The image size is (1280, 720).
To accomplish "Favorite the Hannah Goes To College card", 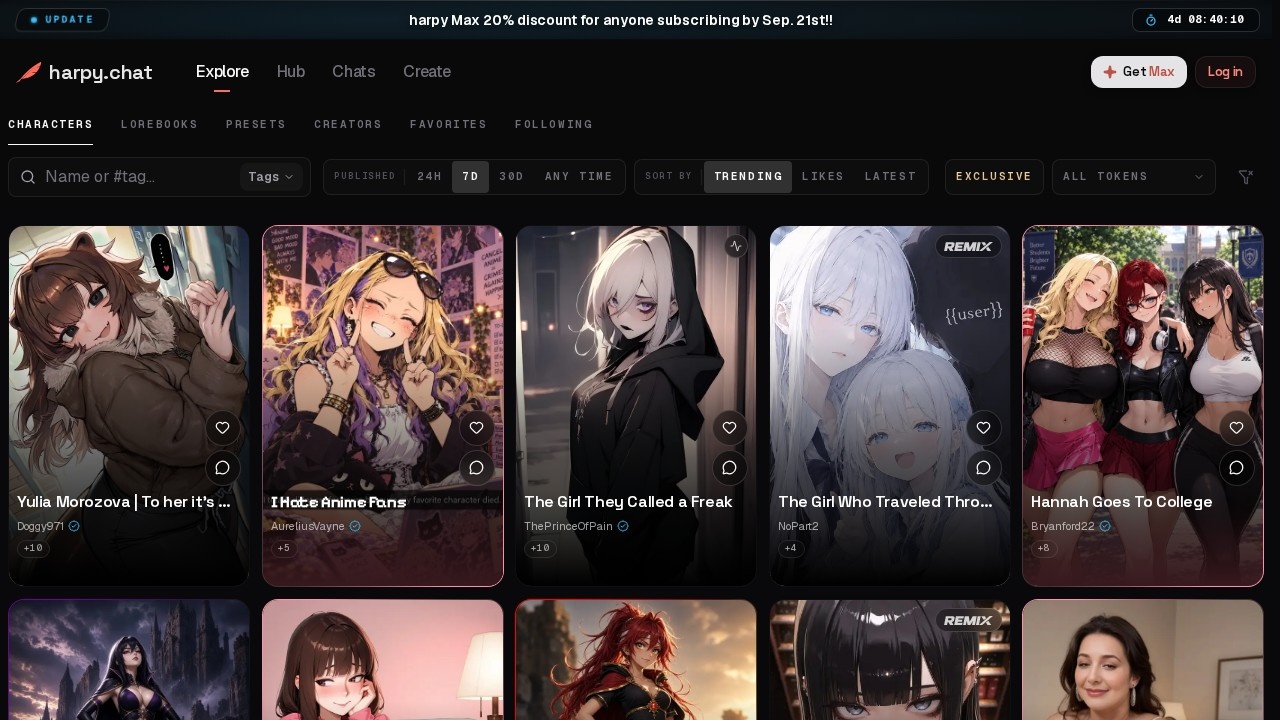I will tap(1237, 428).
